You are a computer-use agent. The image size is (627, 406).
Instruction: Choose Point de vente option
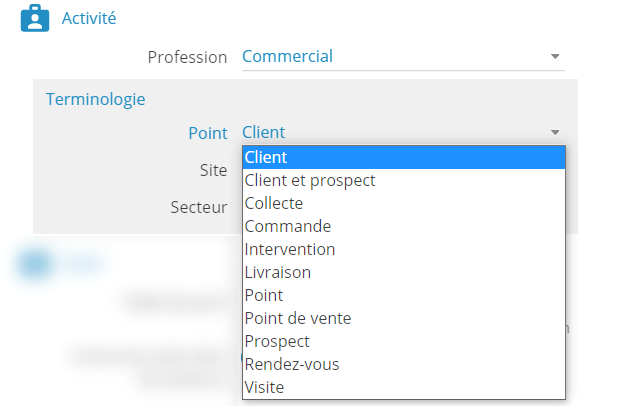pyautogui.click(x=404, y=318)
